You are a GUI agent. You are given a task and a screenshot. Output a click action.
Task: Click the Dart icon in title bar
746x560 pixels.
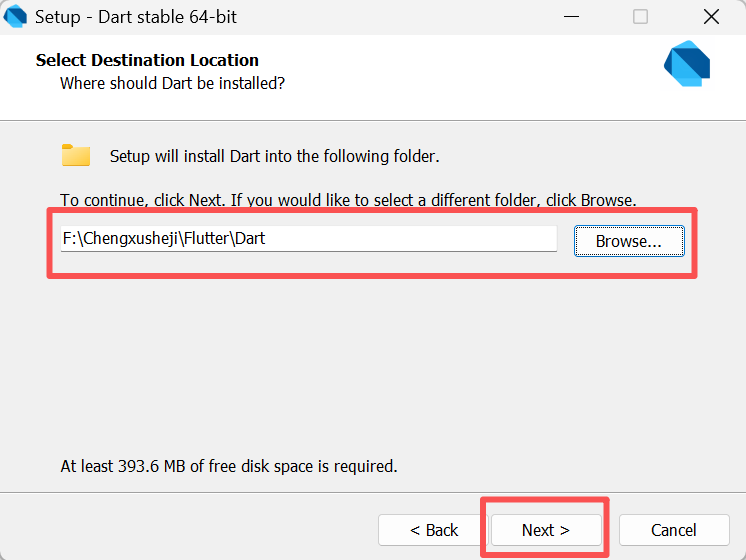pos(15,17)
